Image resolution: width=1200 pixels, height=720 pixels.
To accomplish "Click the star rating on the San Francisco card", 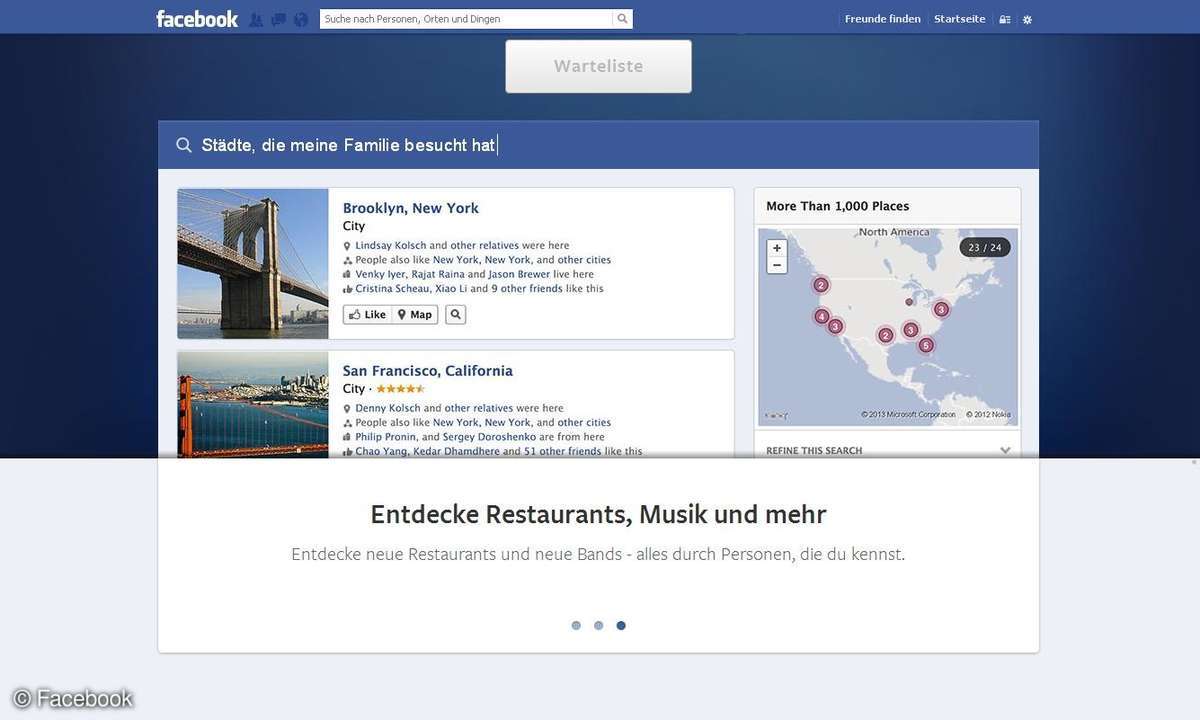I will coord(400,388).
